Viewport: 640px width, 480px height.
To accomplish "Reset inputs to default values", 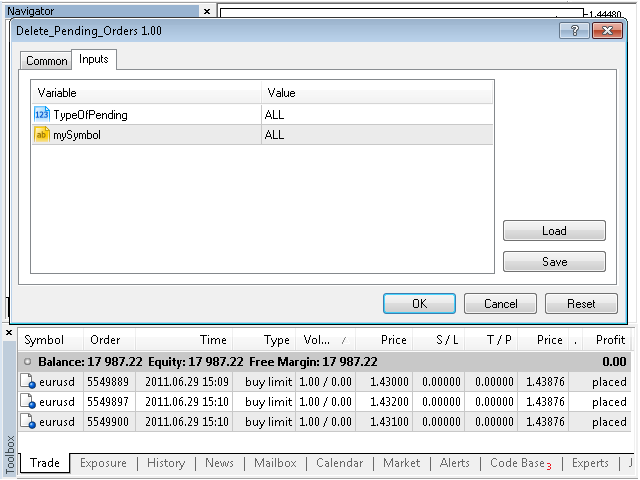I will click(581, 304).
